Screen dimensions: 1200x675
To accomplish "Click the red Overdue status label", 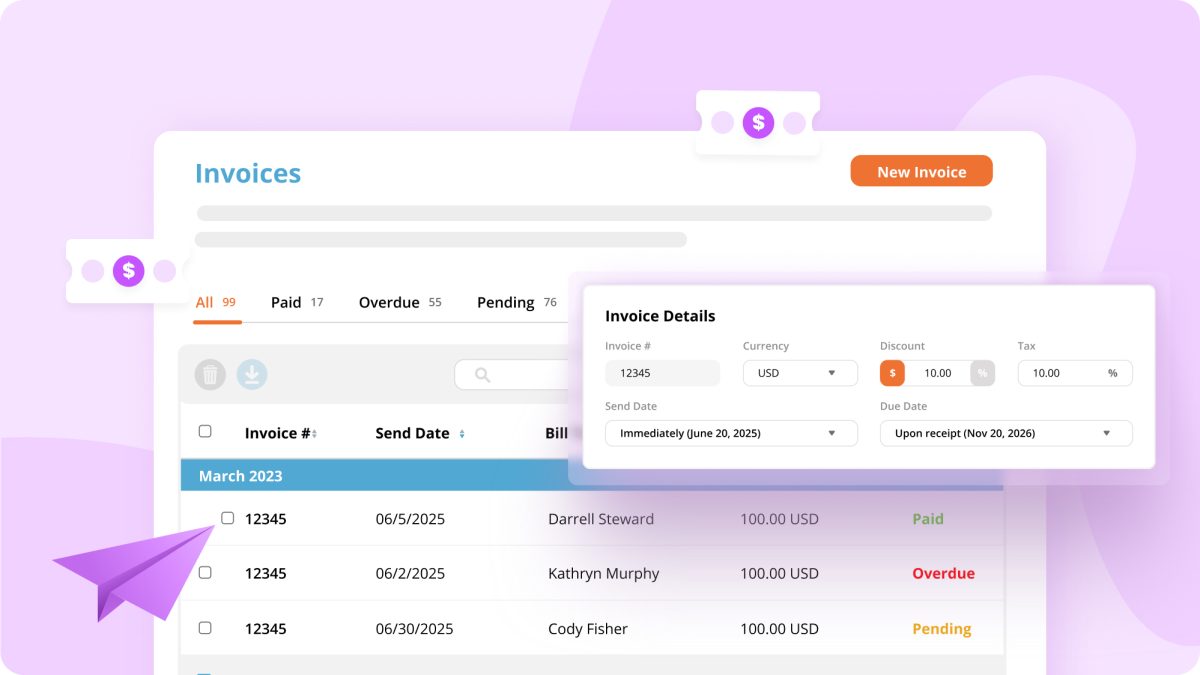I will point(943,573).
